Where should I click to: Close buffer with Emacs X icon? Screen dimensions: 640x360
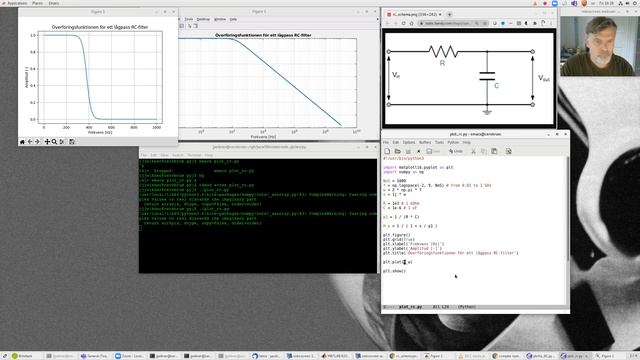418,151
